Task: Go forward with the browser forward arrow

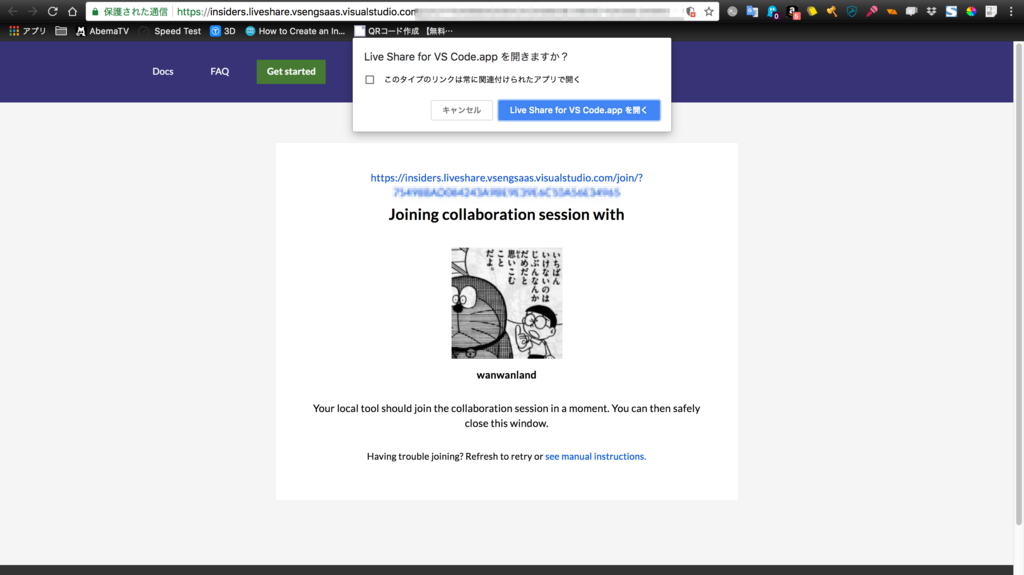Action: (x=32, y=11)
